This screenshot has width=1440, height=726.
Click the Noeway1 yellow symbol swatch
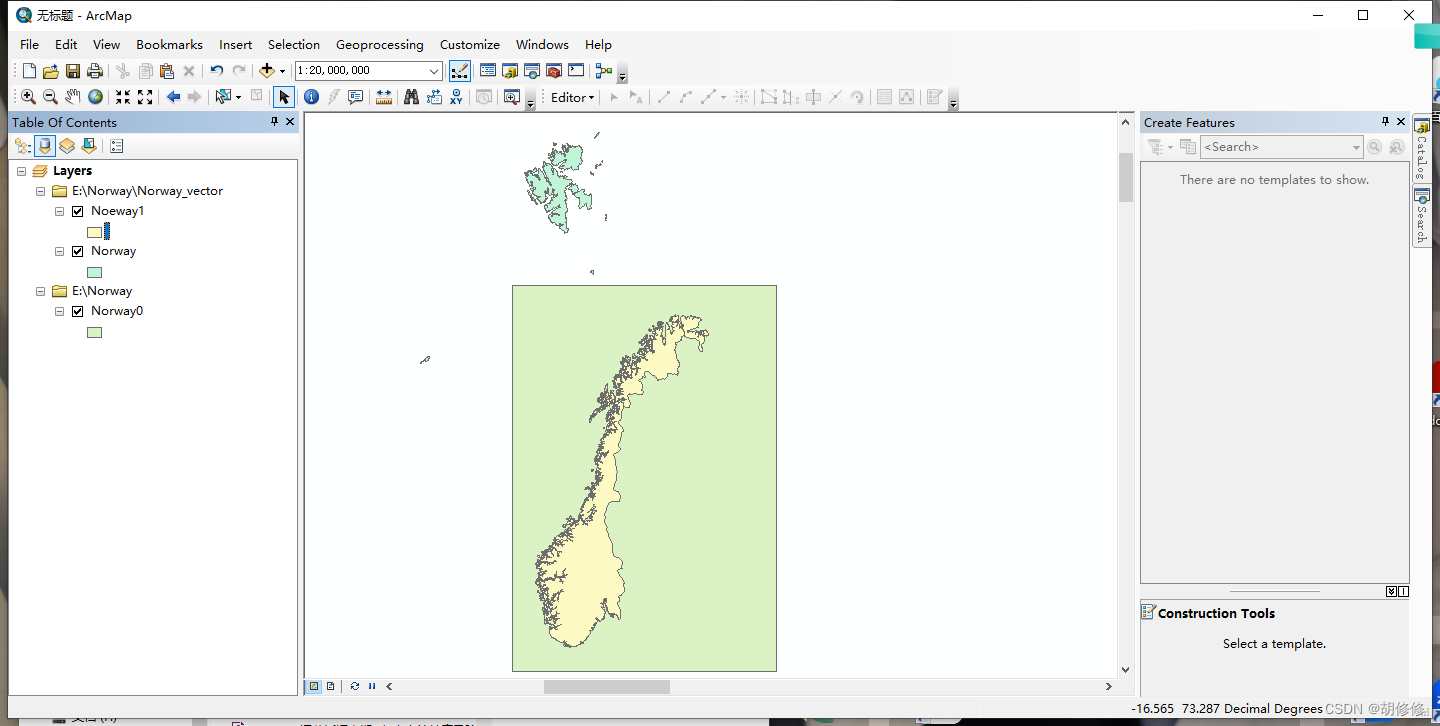[x=95, y=232]
